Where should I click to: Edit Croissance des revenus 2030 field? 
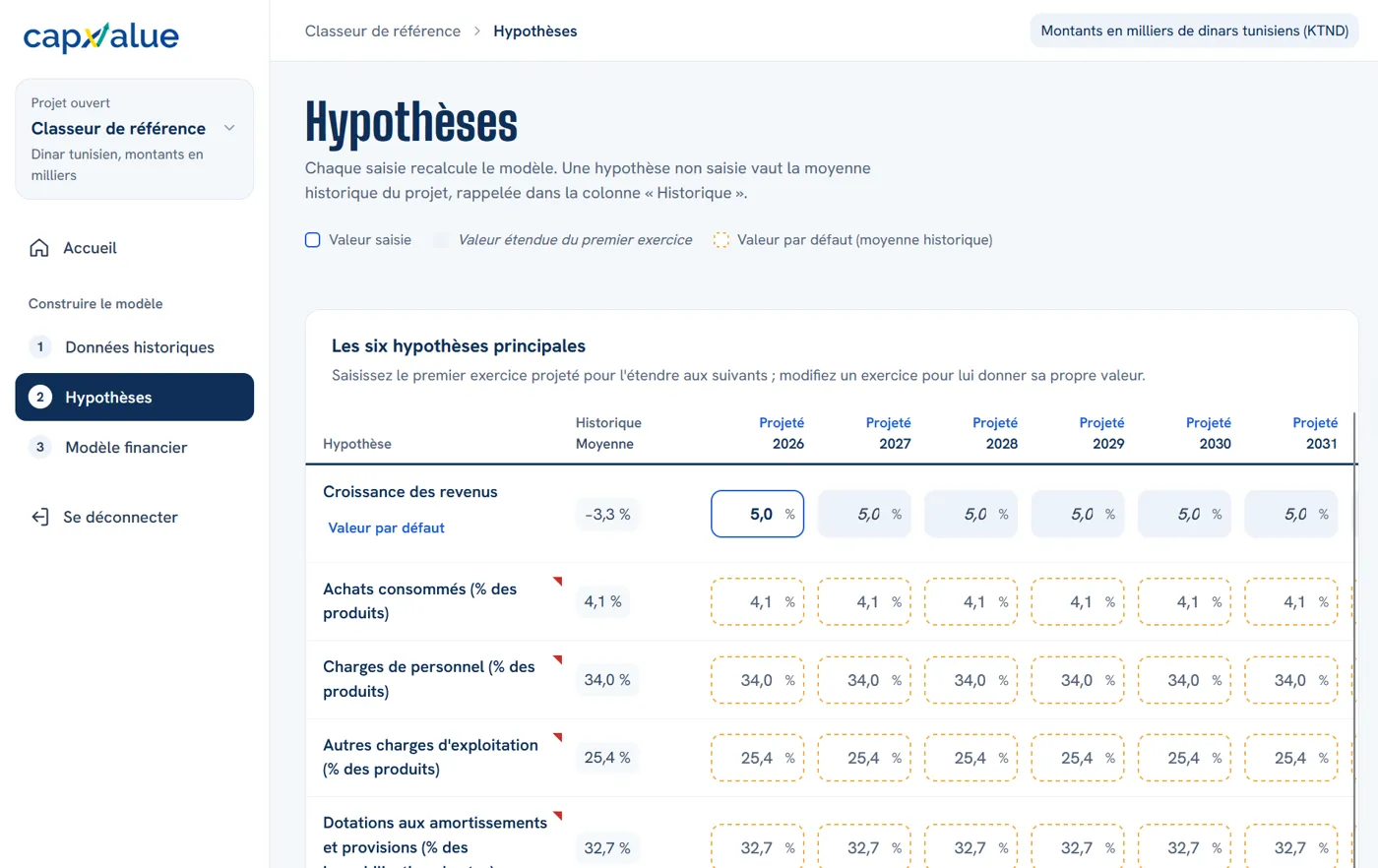coord(1185,514)
